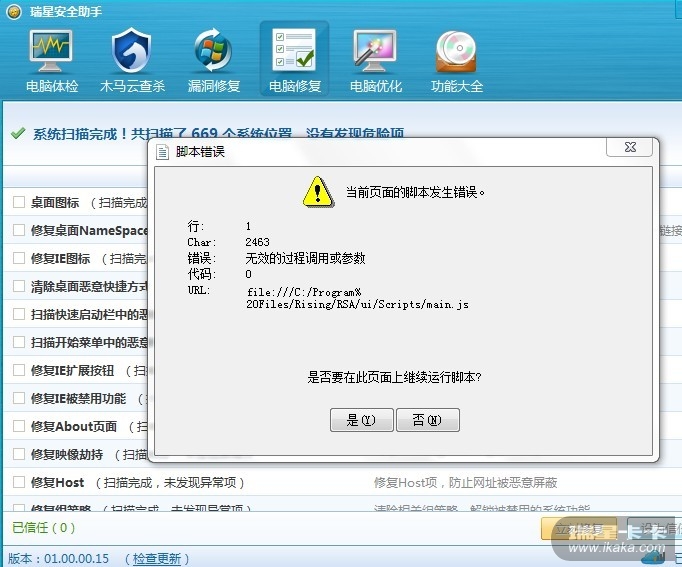Click the 修复About页面 row label
Image resolution: width=682 pixels, height=567 pixels.
74,427
